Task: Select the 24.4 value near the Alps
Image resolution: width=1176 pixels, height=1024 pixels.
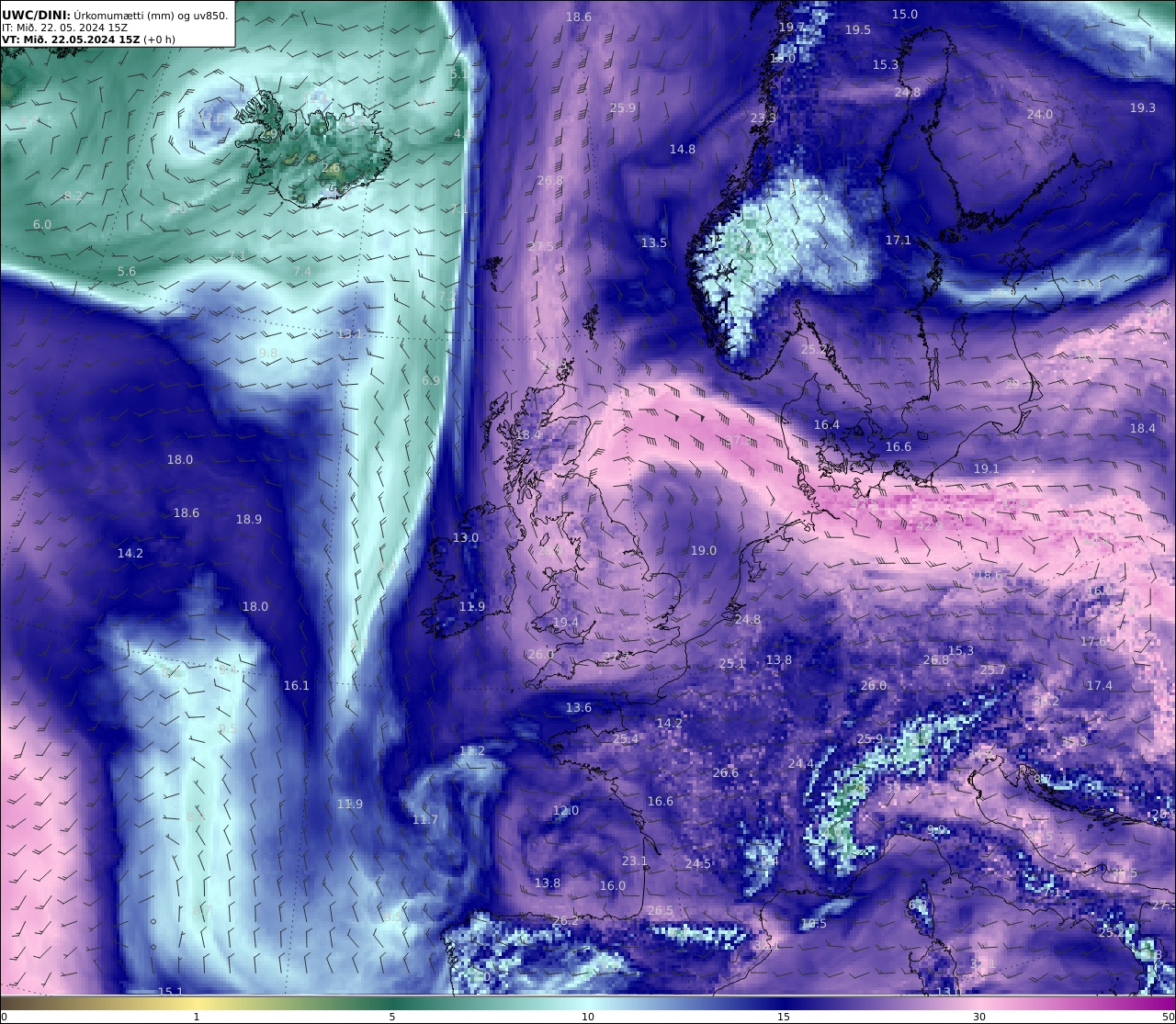Action: [801, 763]
